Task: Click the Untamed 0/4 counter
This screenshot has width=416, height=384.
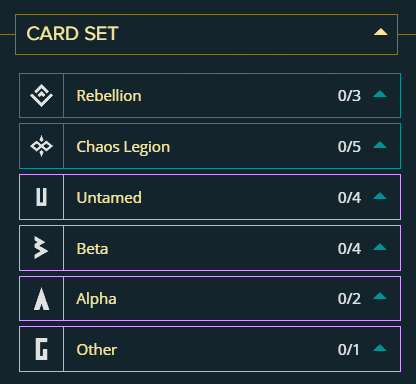Action: [x=349, y=198]
